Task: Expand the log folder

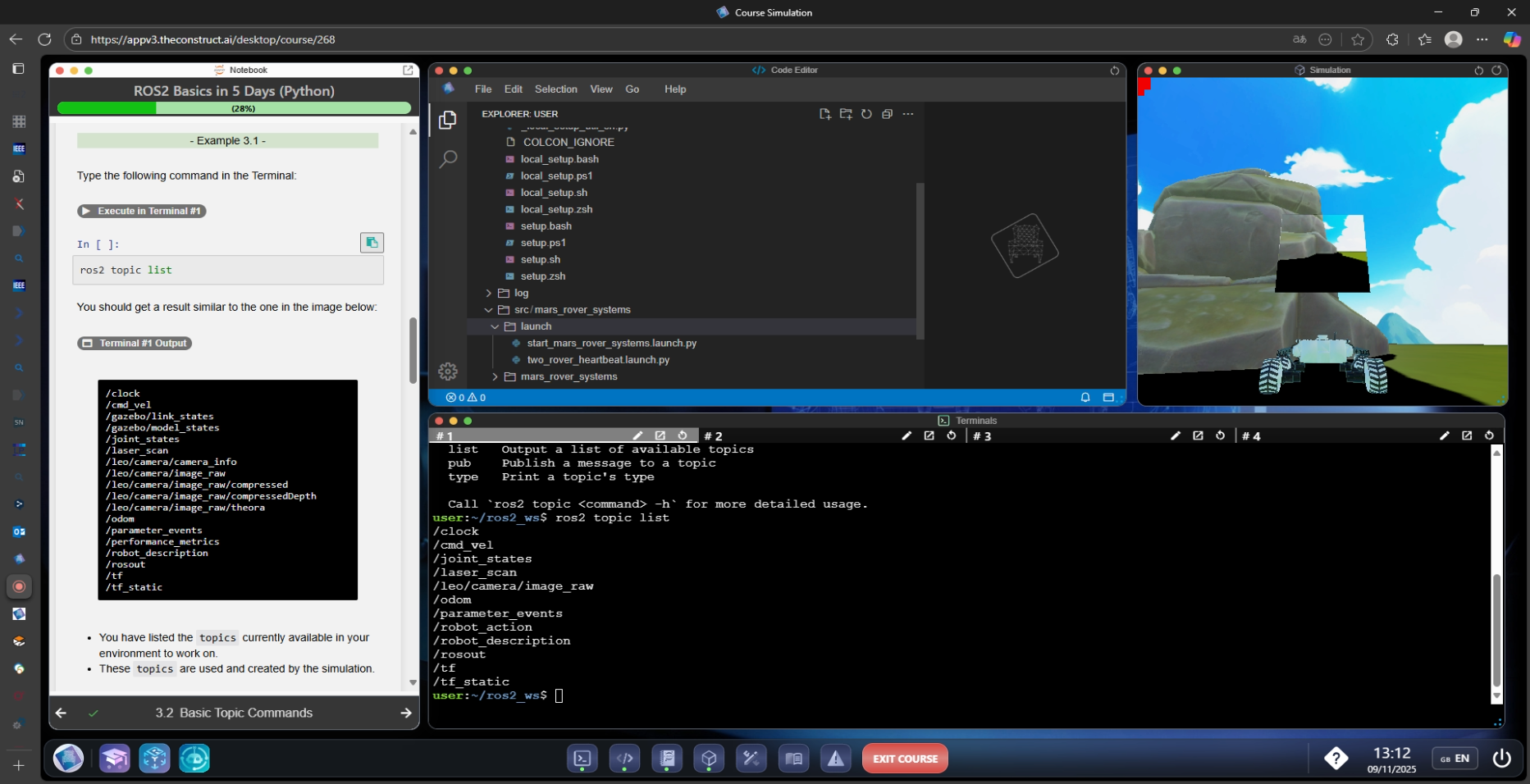Action: tap(521, 293)
